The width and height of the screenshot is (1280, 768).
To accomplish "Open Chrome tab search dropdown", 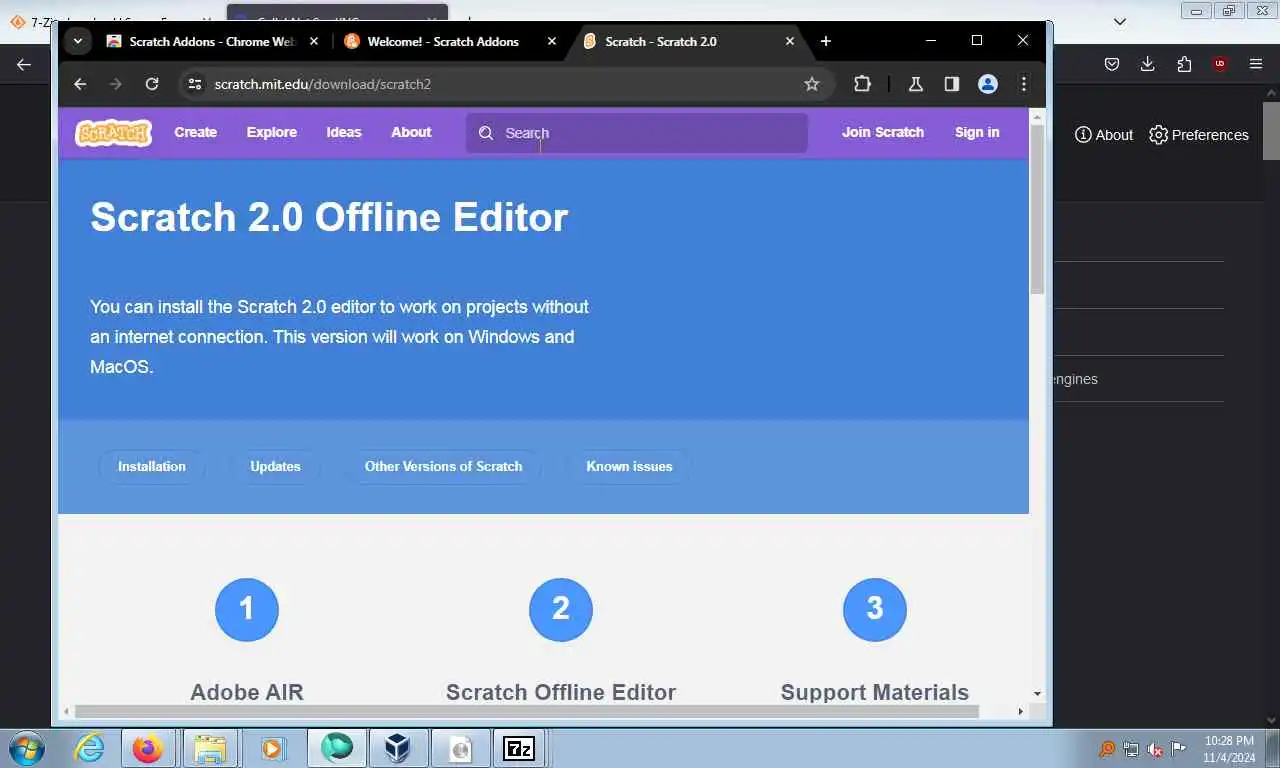I will click(x=78, y=41).
